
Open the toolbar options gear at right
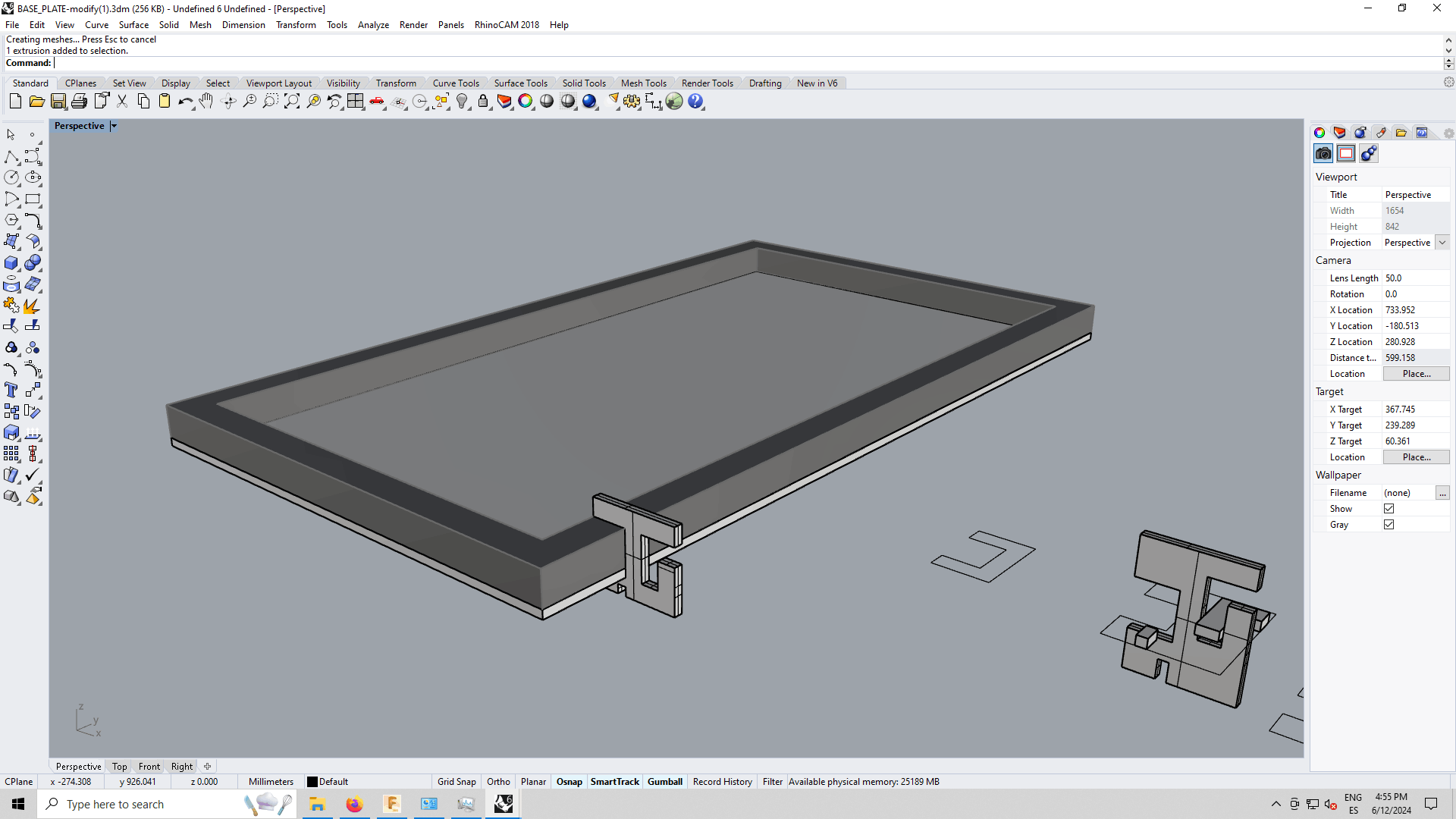(x=1448, y=82)
